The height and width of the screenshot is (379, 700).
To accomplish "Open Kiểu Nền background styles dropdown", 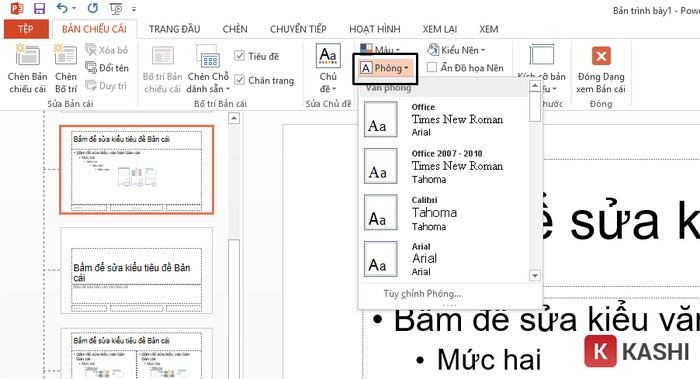I will (456, 50).
